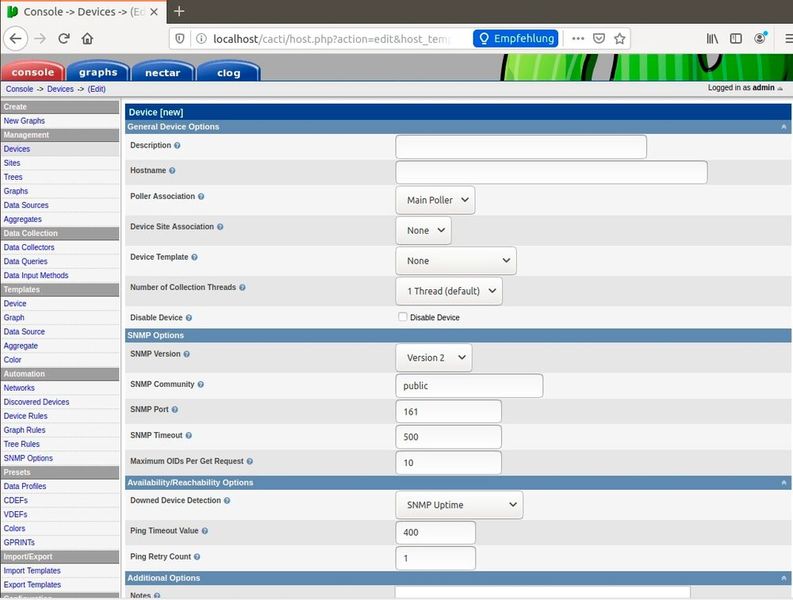Image resolution: width=793 pixels, height=600 pixels.
Task: Click the Devices breadcrumb link
Action: 60,89
